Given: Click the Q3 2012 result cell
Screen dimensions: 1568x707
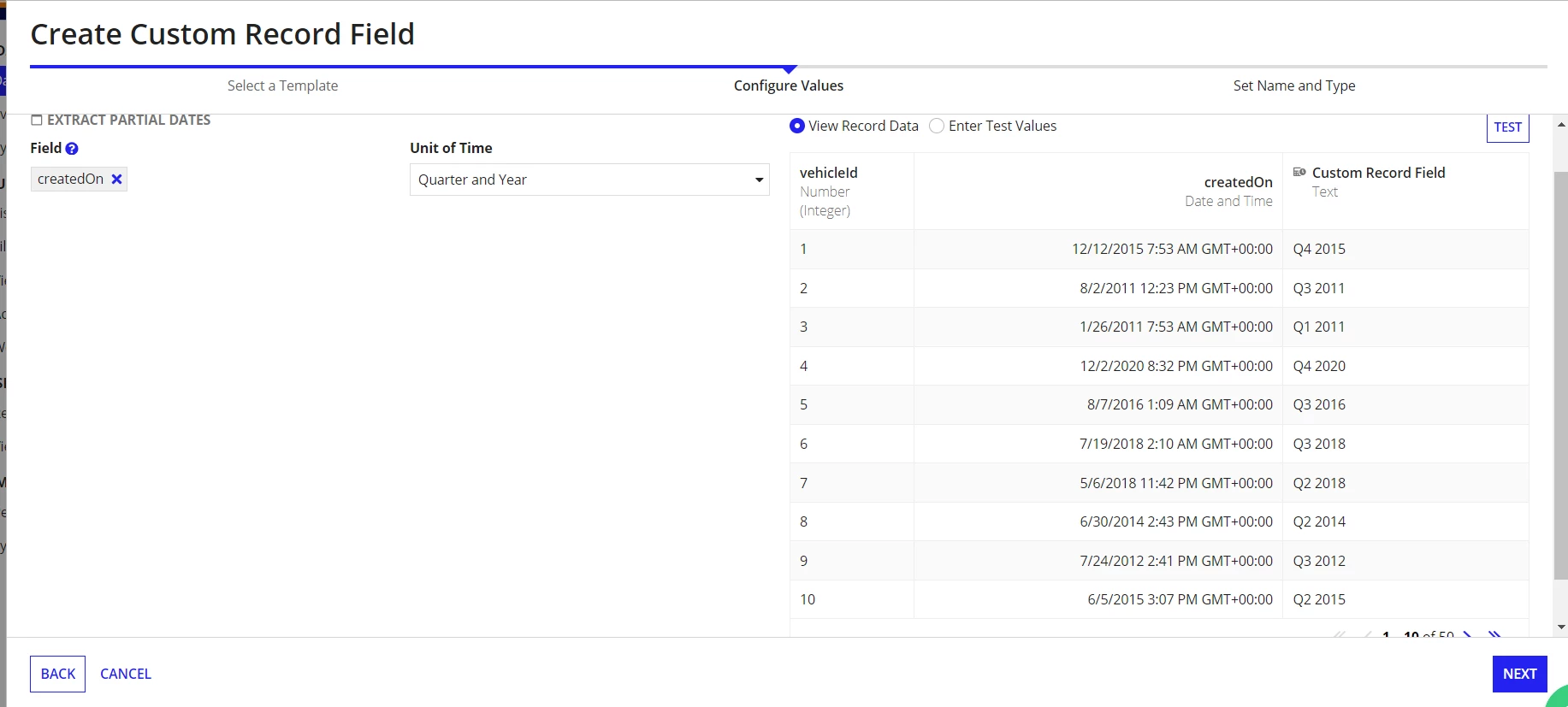Looking at the screenshot, I should (1405, 561).
